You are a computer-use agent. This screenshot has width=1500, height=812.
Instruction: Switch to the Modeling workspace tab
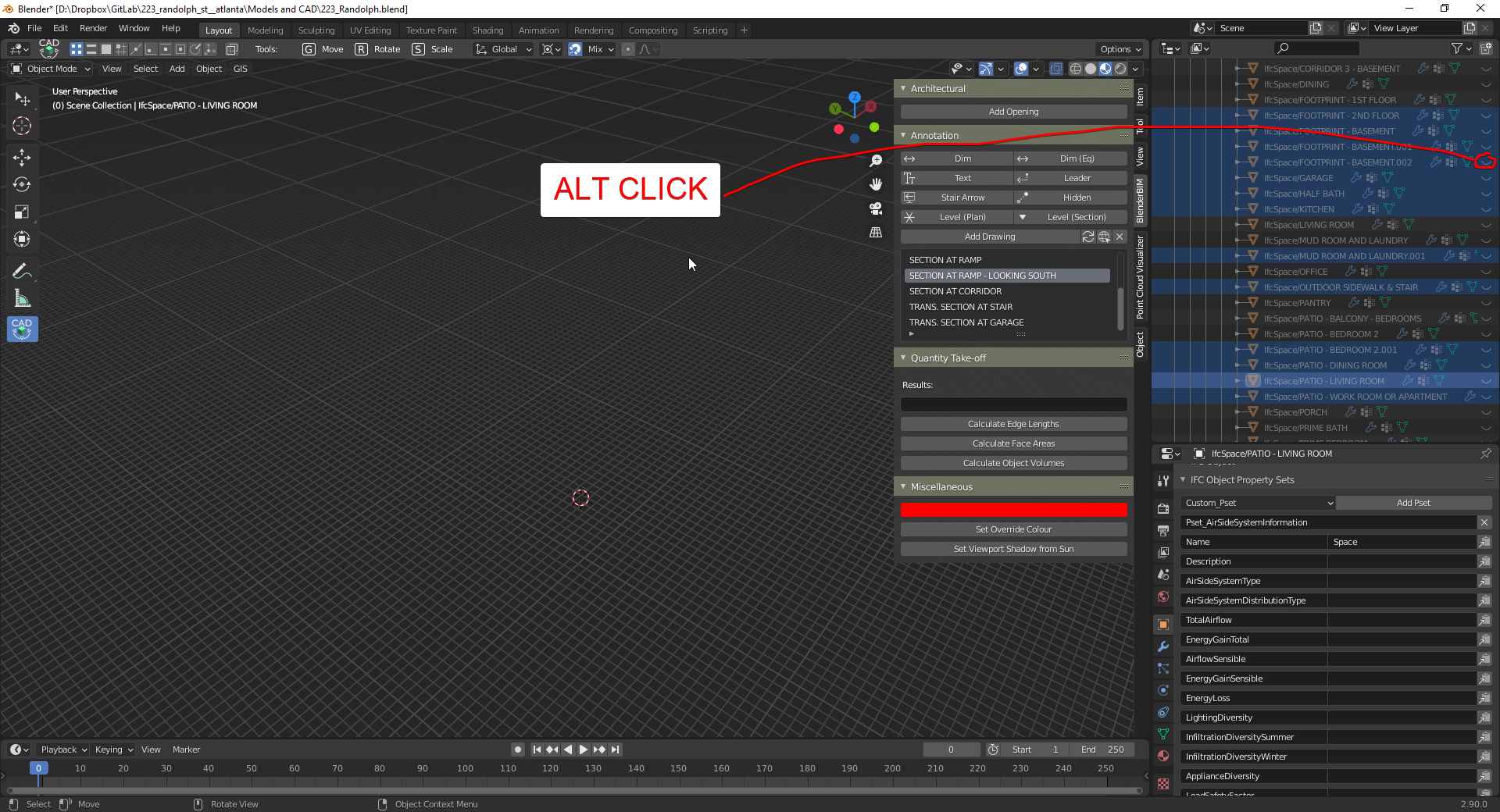point(265,30)
